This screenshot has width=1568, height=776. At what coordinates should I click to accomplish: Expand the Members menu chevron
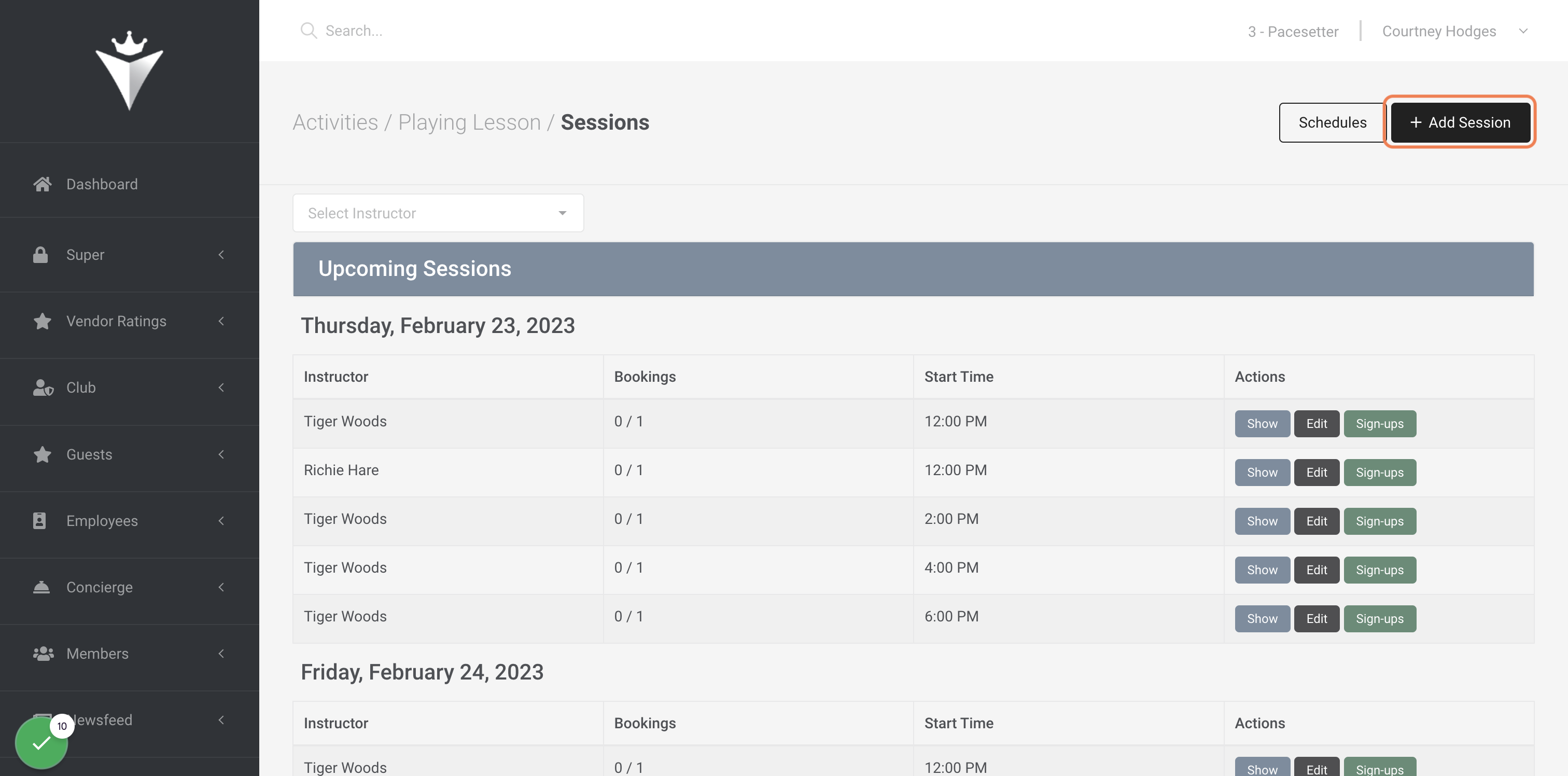tap(221, 654)
